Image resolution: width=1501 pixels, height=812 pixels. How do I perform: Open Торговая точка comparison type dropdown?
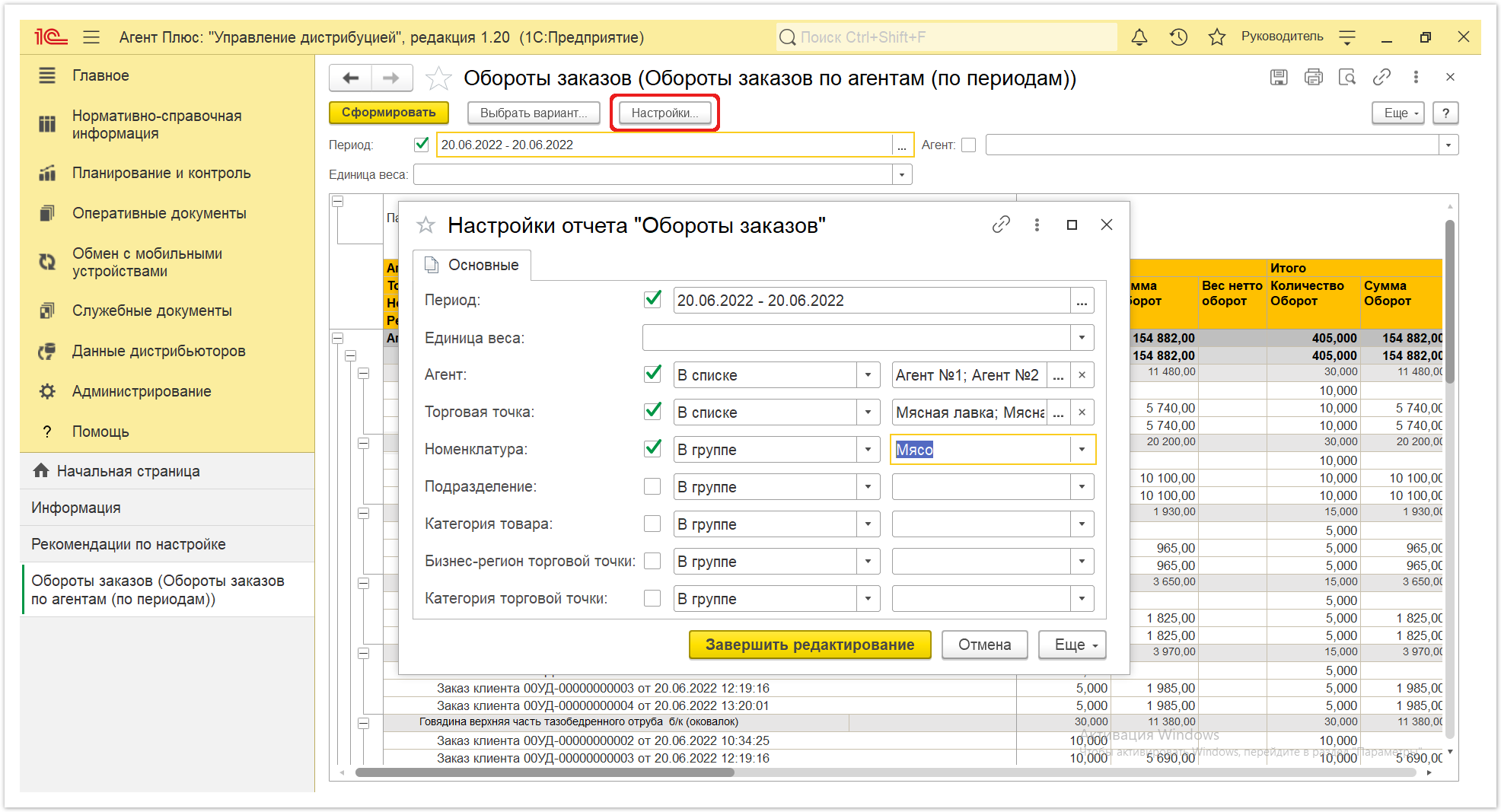coord(868,412)
